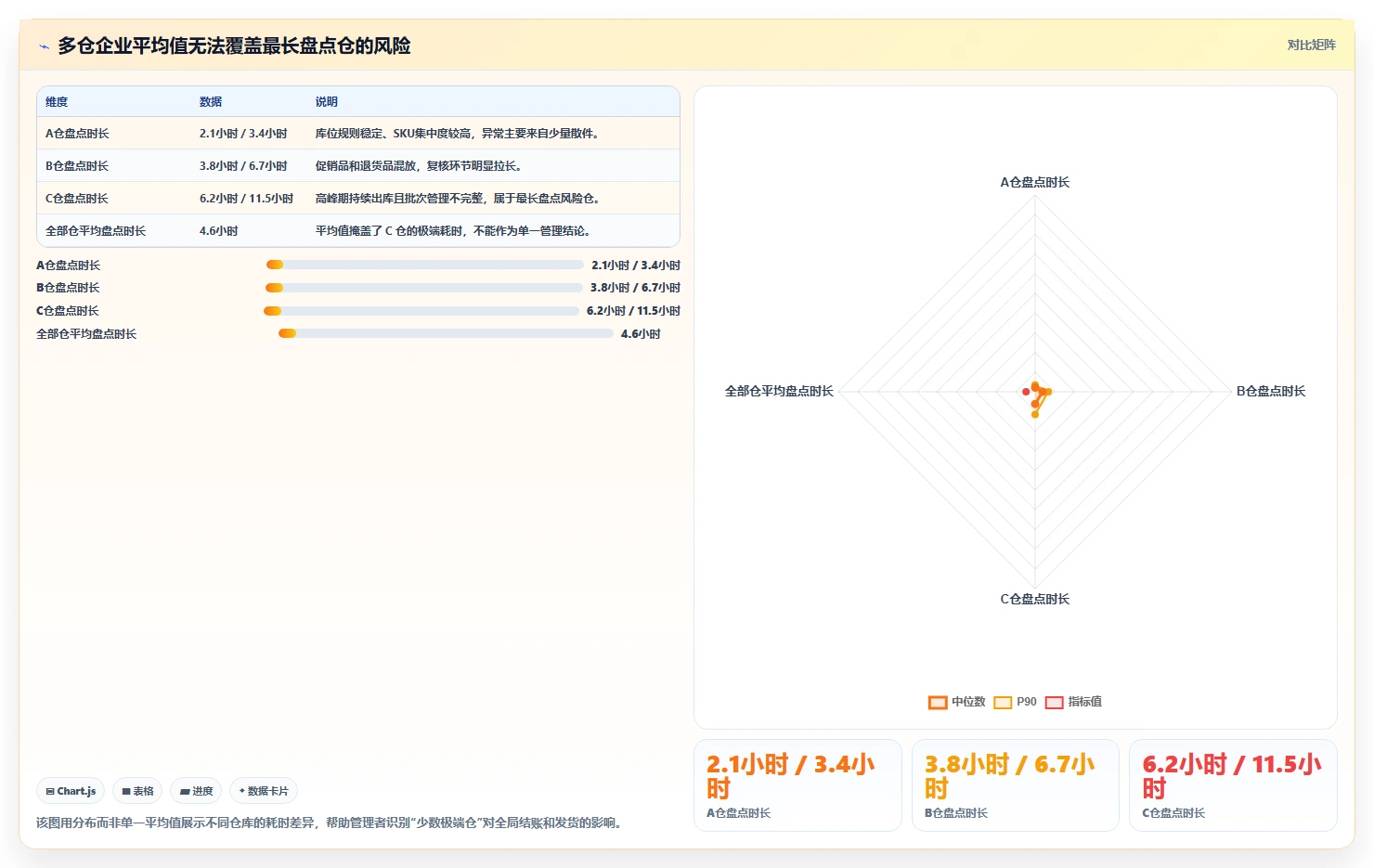This screenshot has height=868, width=1374.
Task: Click the A仓盘点时长 progress bar
Action: [424, 265]
